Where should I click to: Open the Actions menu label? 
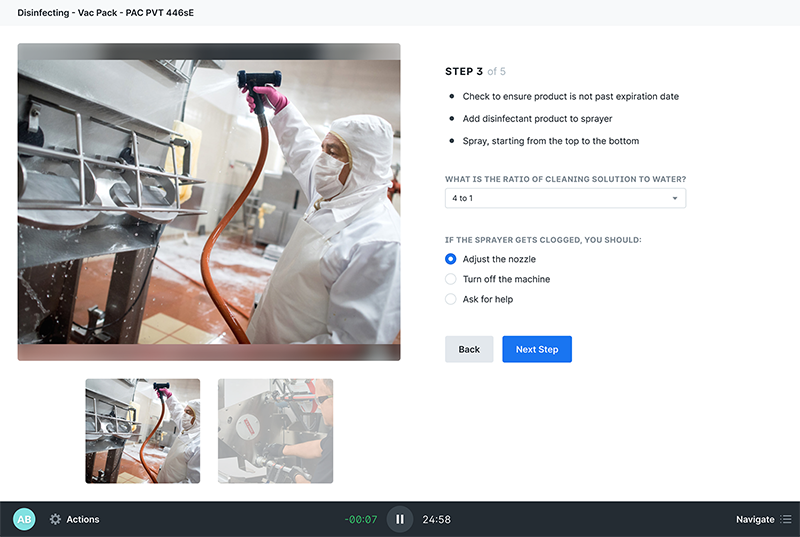tap(83, 519)
